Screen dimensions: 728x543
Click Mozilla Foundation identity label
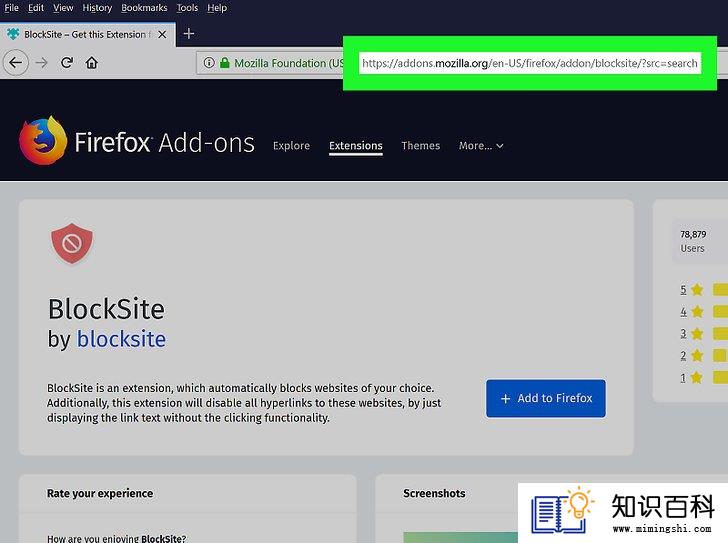pyautogui.click(x=289, y=63)
